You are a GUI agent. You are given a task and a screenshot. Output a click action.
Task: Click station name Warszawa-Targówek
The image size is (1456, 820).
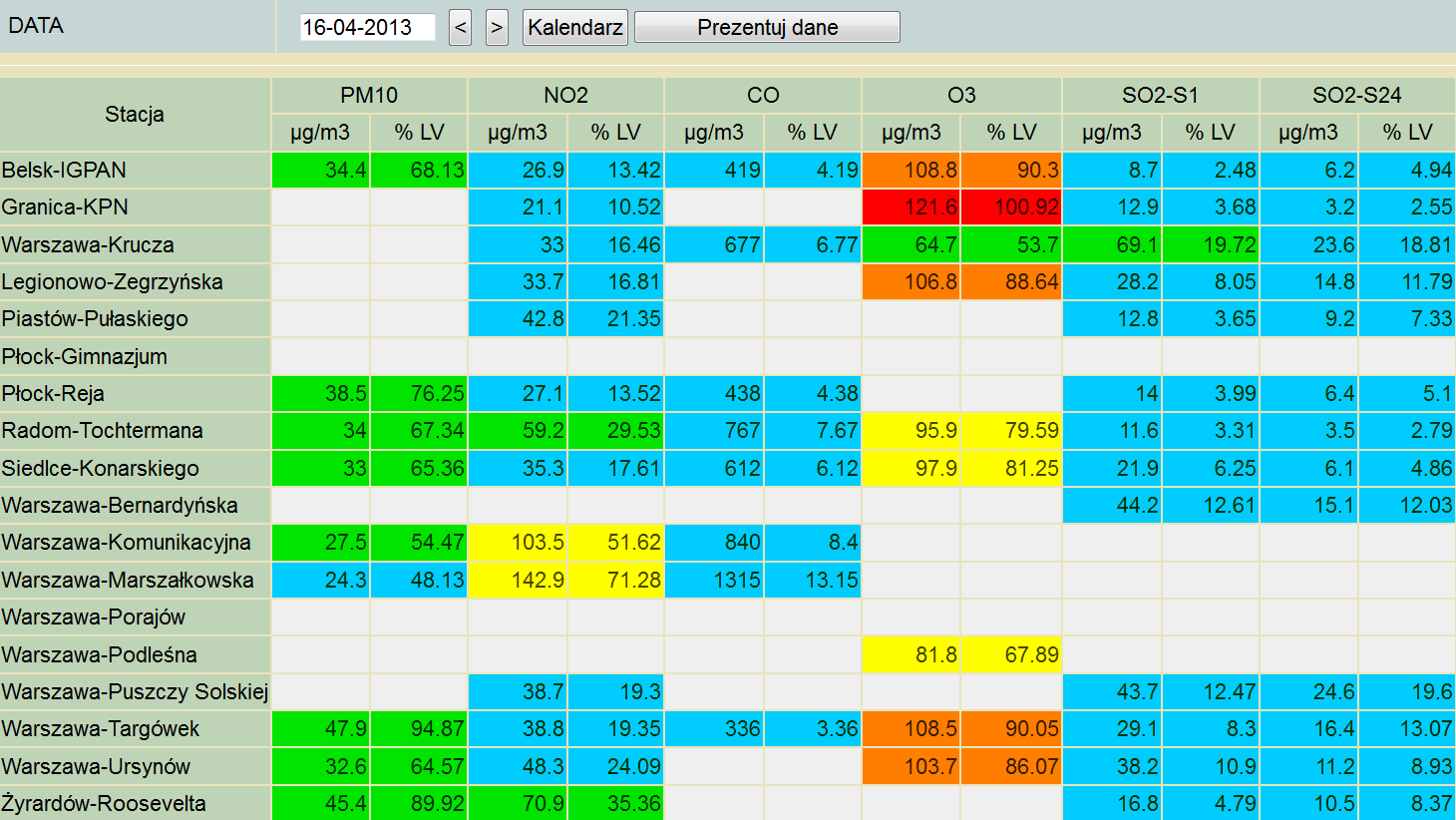(x=100, y=728)
